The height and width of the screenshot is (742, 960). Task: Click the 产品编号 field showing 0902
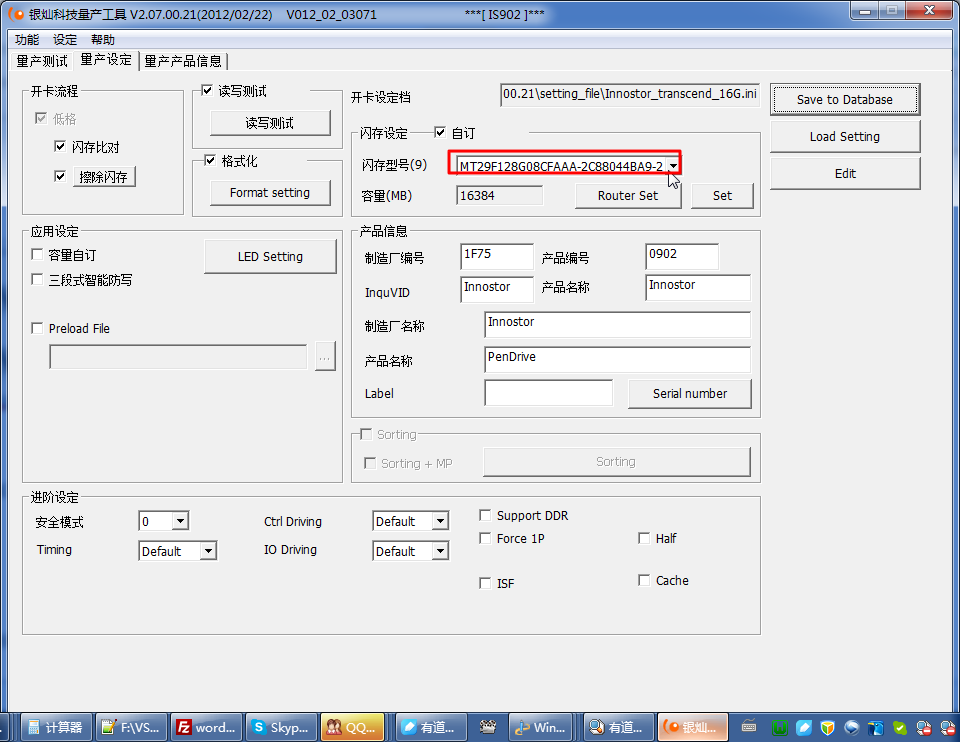coord(682,256)
